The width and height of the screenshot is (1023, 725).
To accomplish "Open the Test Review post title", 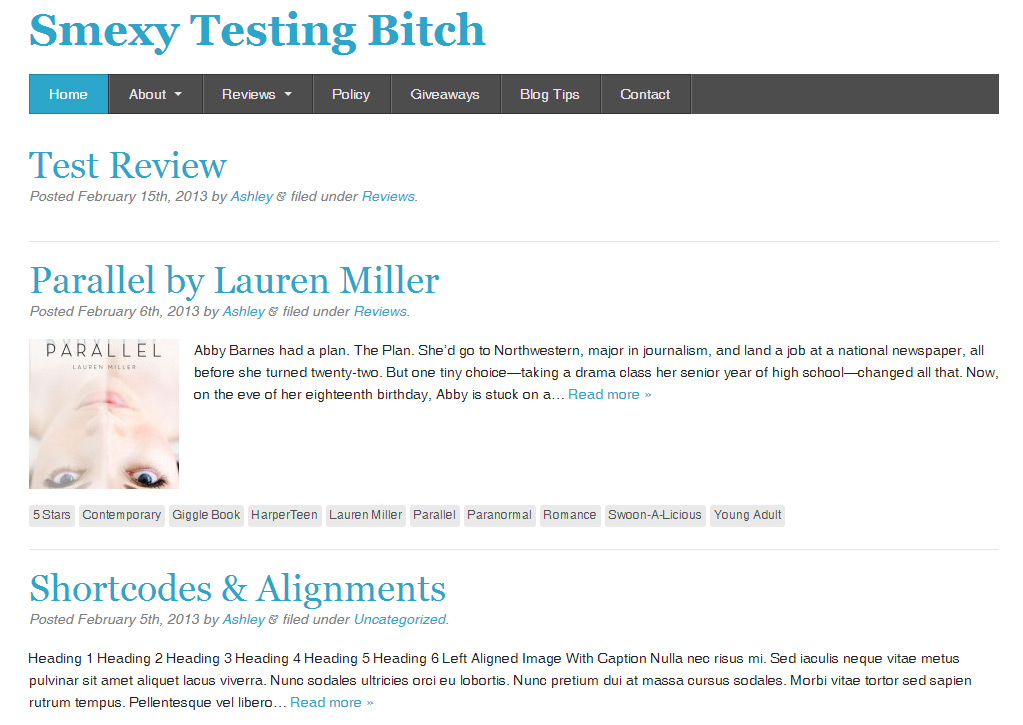I will click(128, 165).
